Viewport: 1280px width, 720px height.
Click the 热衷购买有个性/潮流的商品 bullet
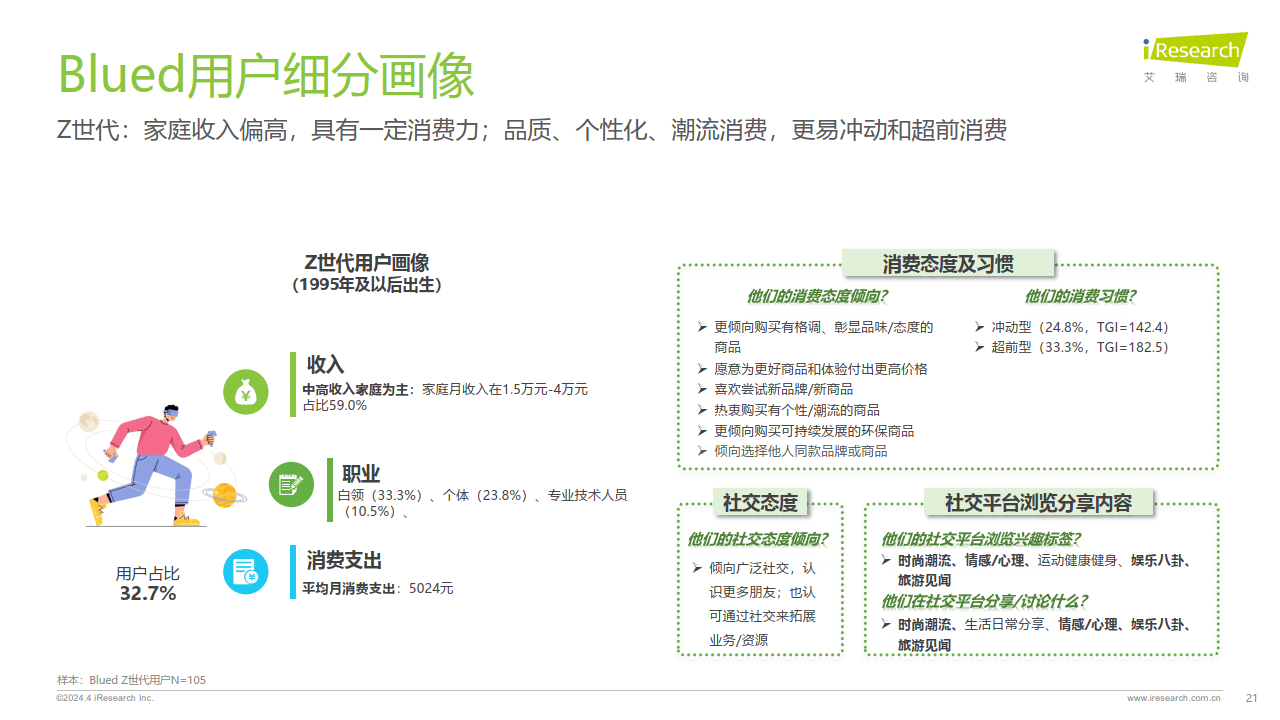(788, 410)
